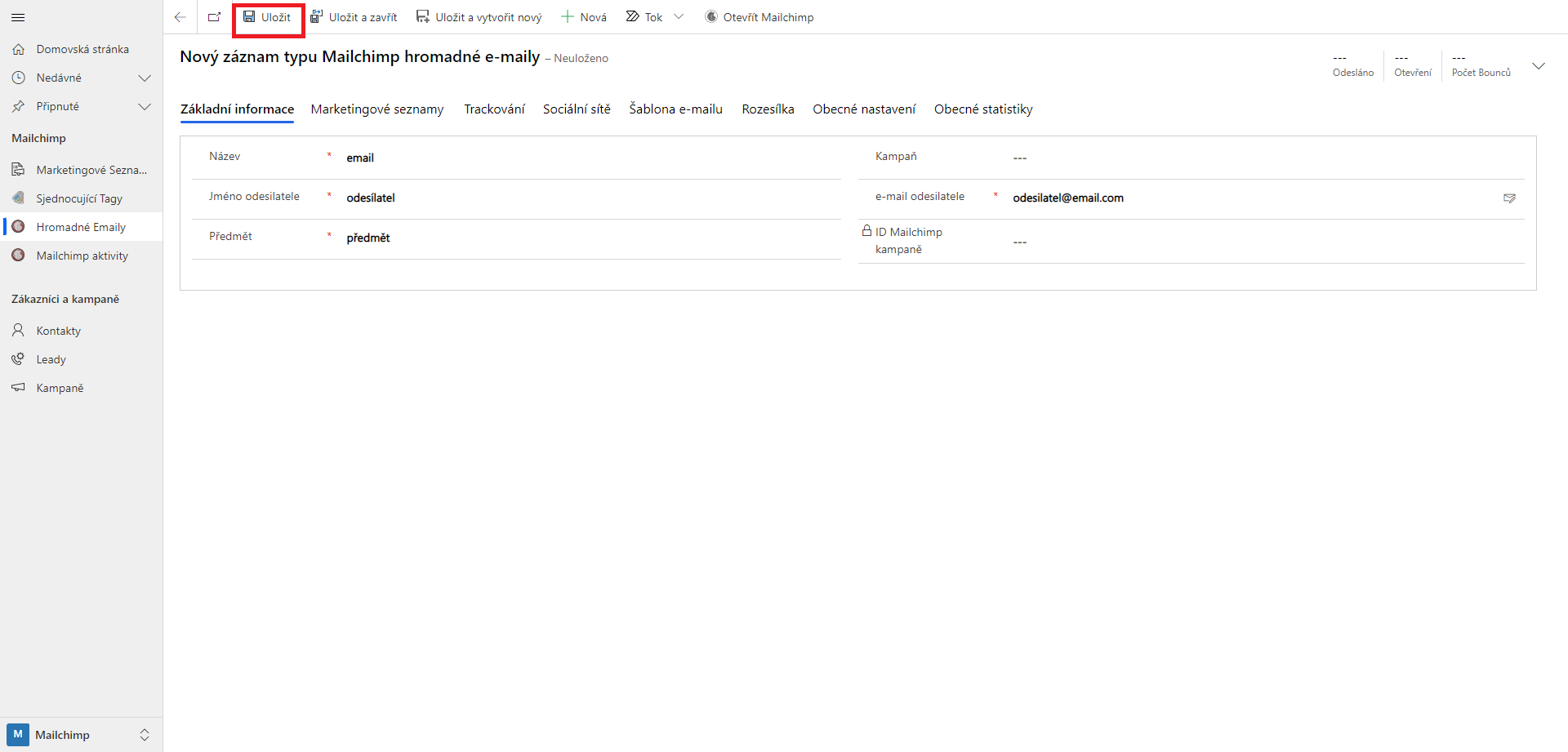Switch to the Šablona e-mailu tab

(675, 109)
